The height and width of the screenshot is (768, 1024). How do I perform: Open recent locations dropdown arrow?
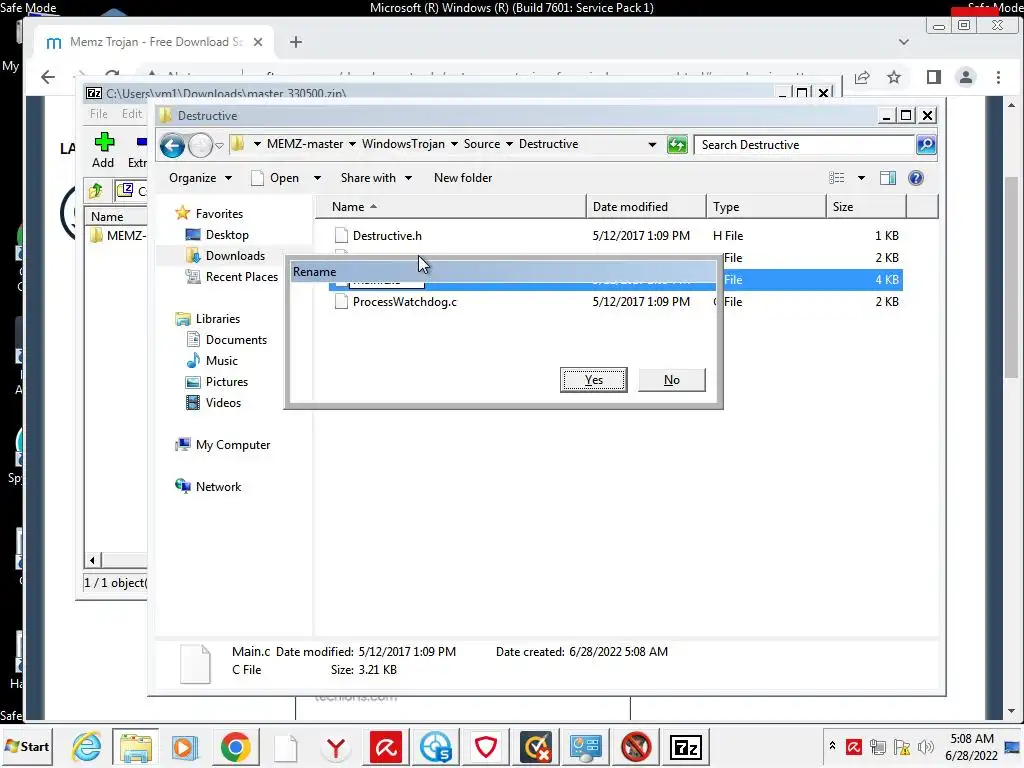point(219,145)
